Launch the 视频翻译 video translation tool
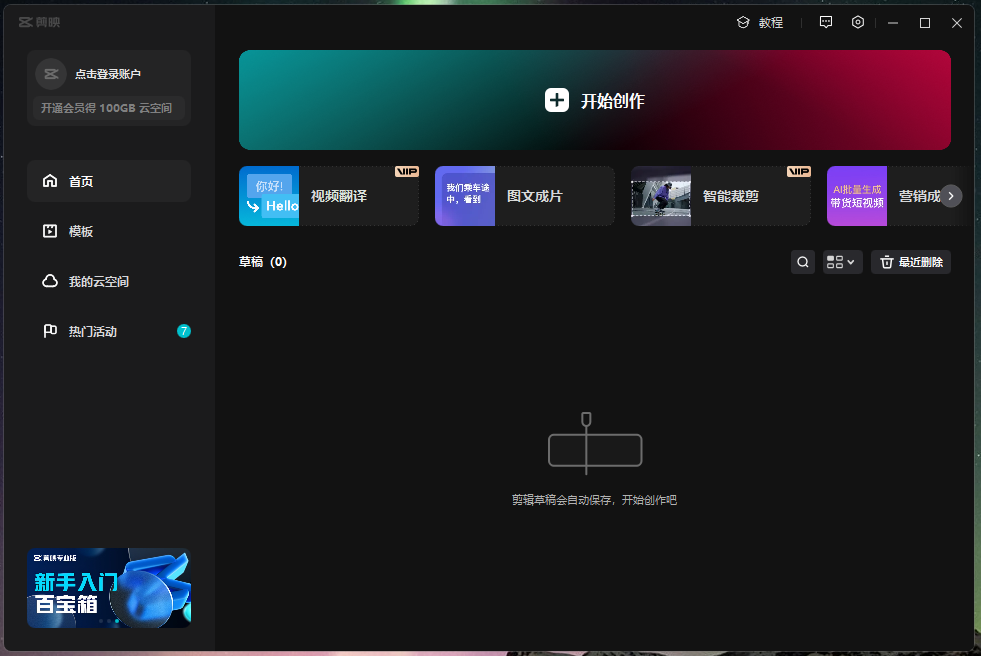 point(328,196)
